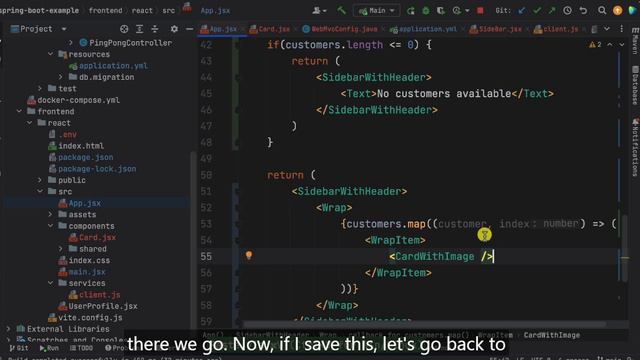Click CardWithImage breadcrumb
This screenshot has width=640, height=360.
(x=551, y=335)
